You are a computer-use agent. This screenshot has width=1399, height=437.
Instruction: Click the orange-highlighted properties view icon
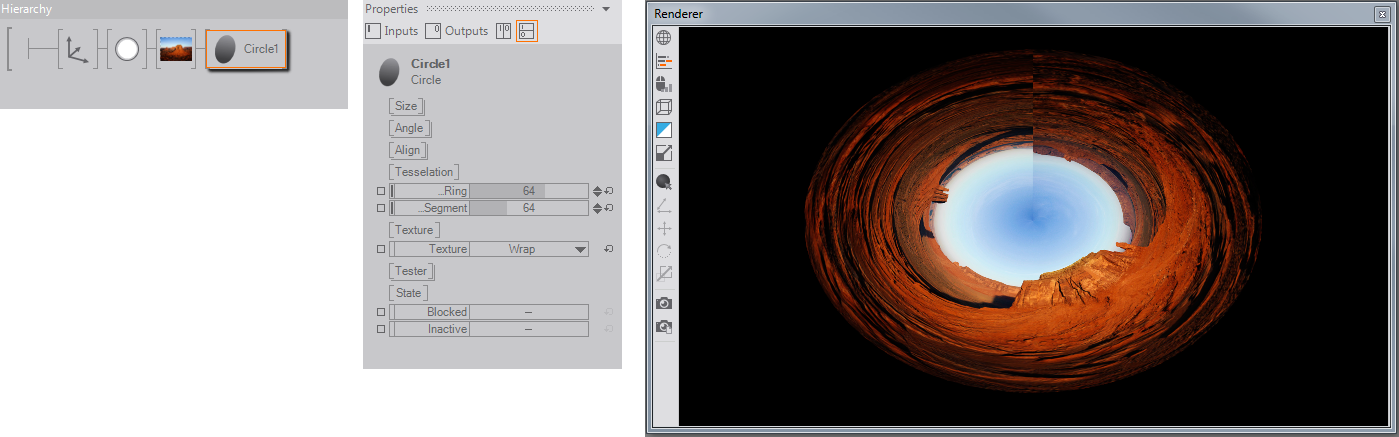click(x=527, y=31)
